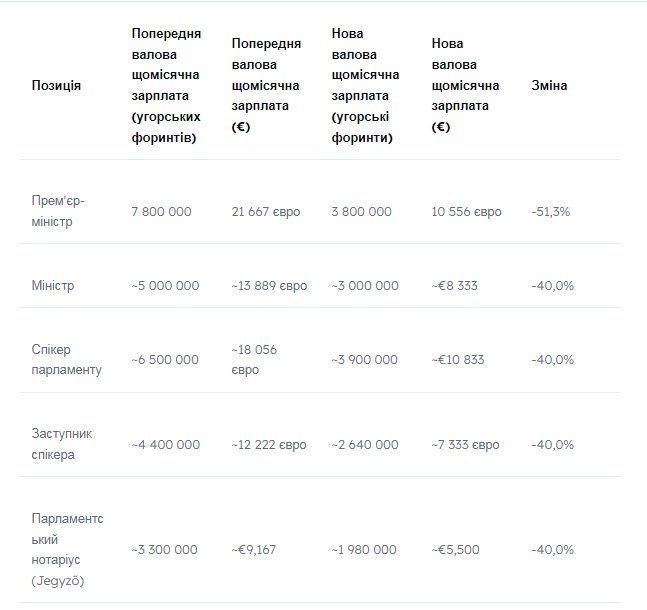Click the Прем'єр-міністр row label
This screenshot has width=647, height=610.
point(58,211)
